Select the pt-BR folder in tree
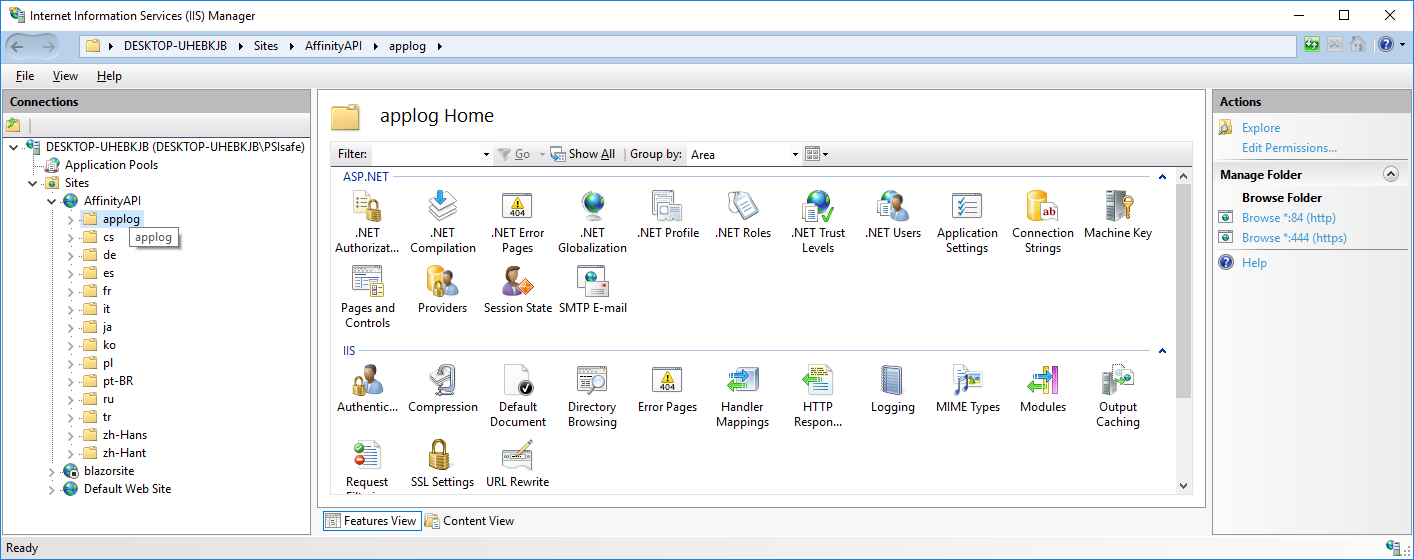 (117, 381)
